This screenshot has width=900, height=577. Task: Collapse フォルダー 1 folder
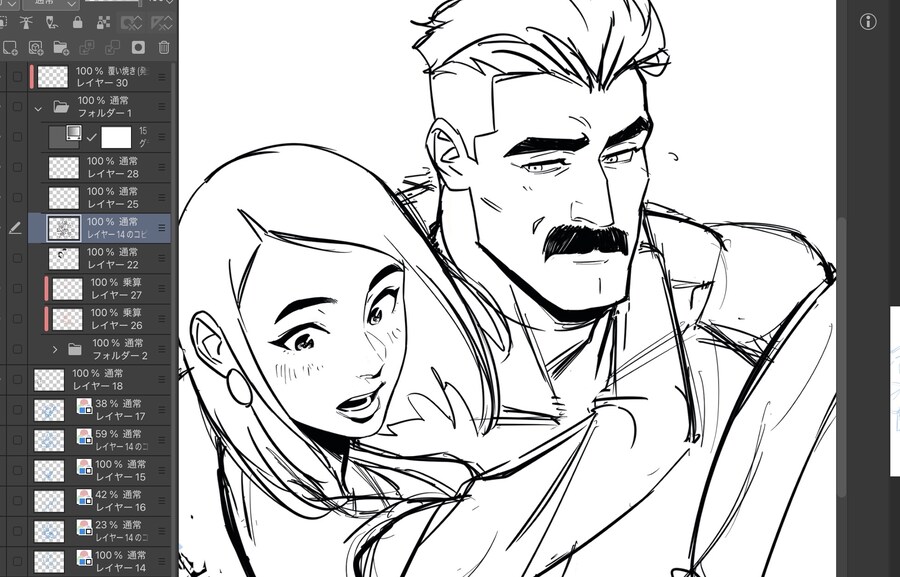pyautogui.click(x=38, y=107)
